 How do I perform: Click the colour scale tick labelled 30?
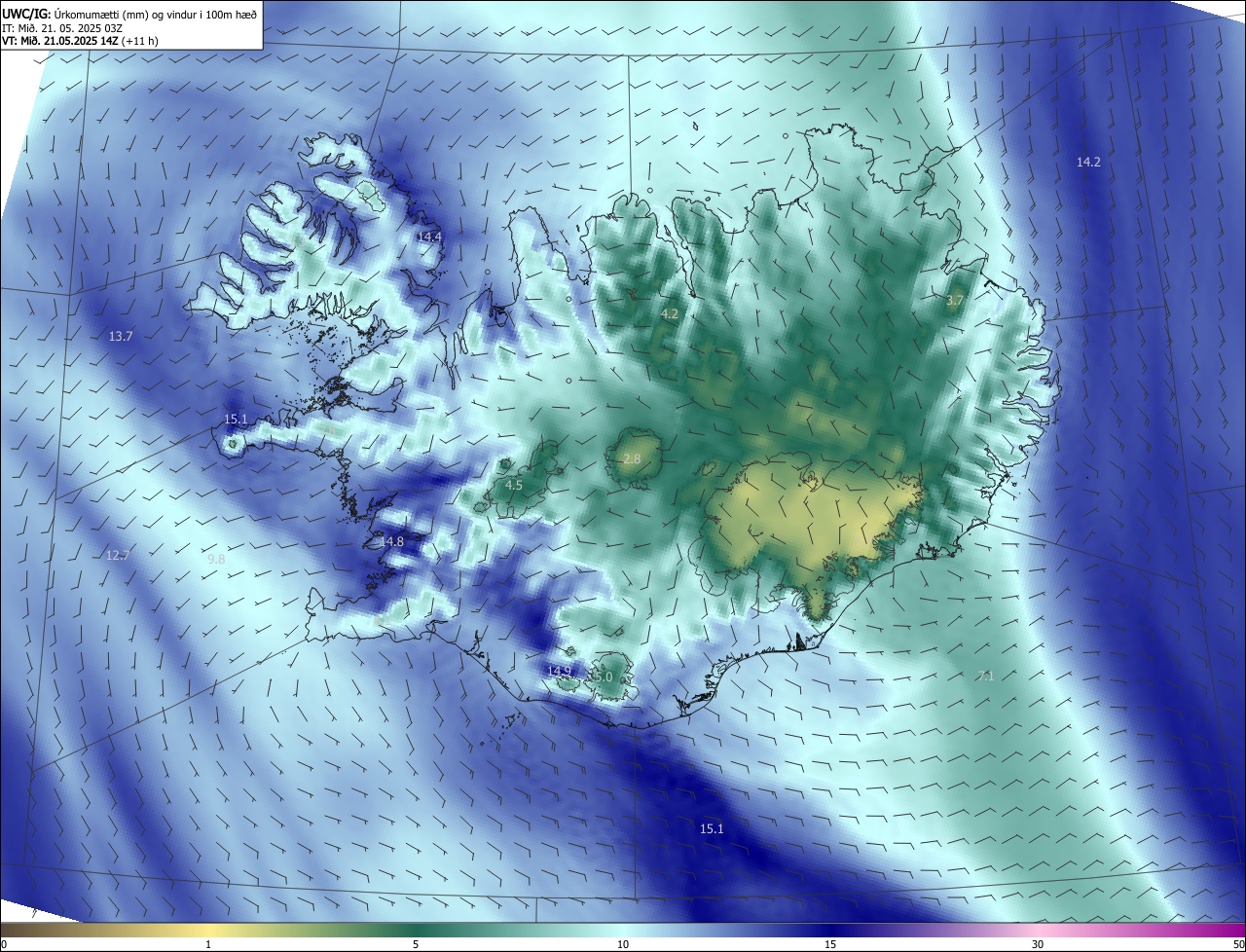[1038, 944]
